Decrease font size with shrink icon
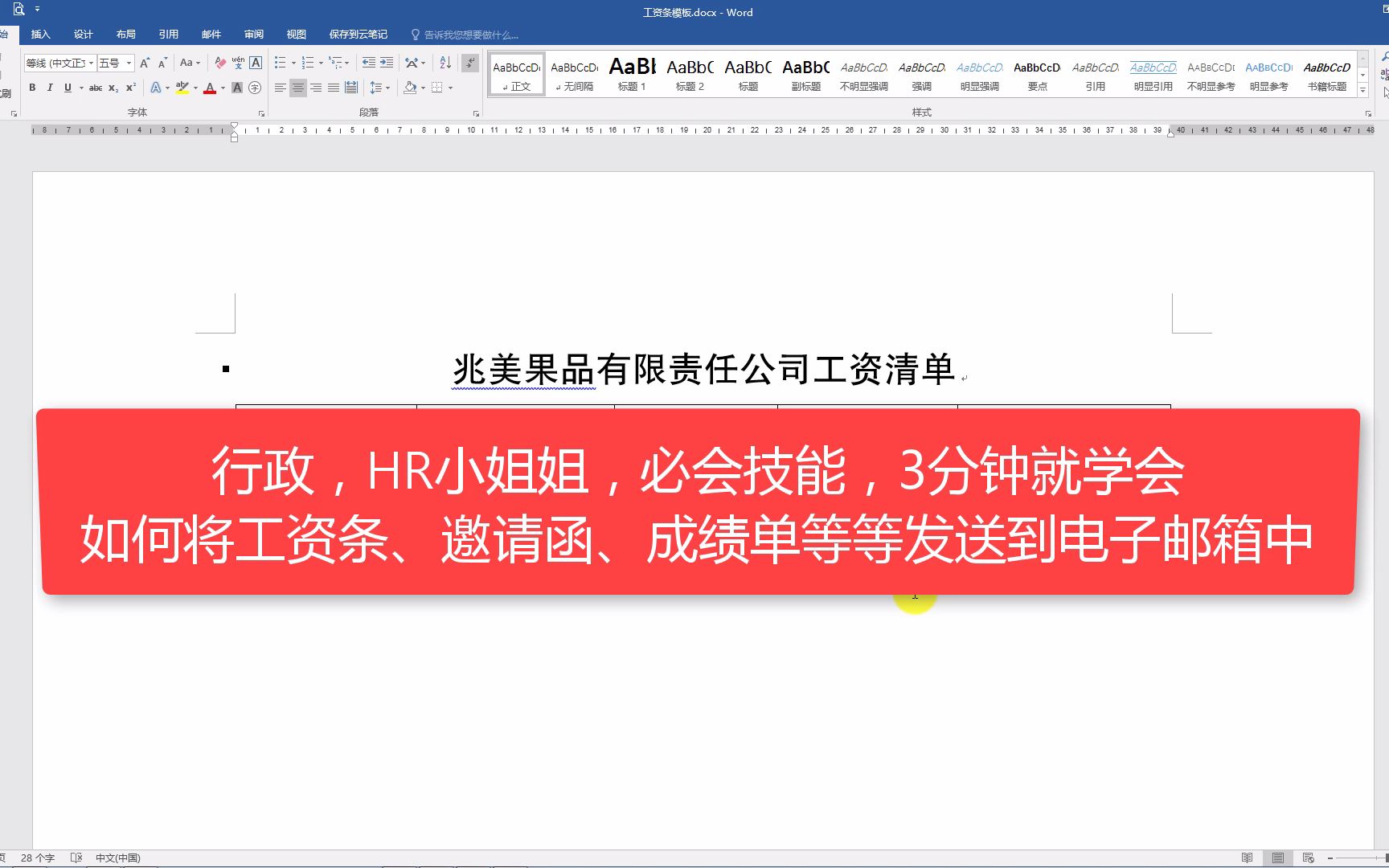This screenshot has height=868, width=1389. 162,63
